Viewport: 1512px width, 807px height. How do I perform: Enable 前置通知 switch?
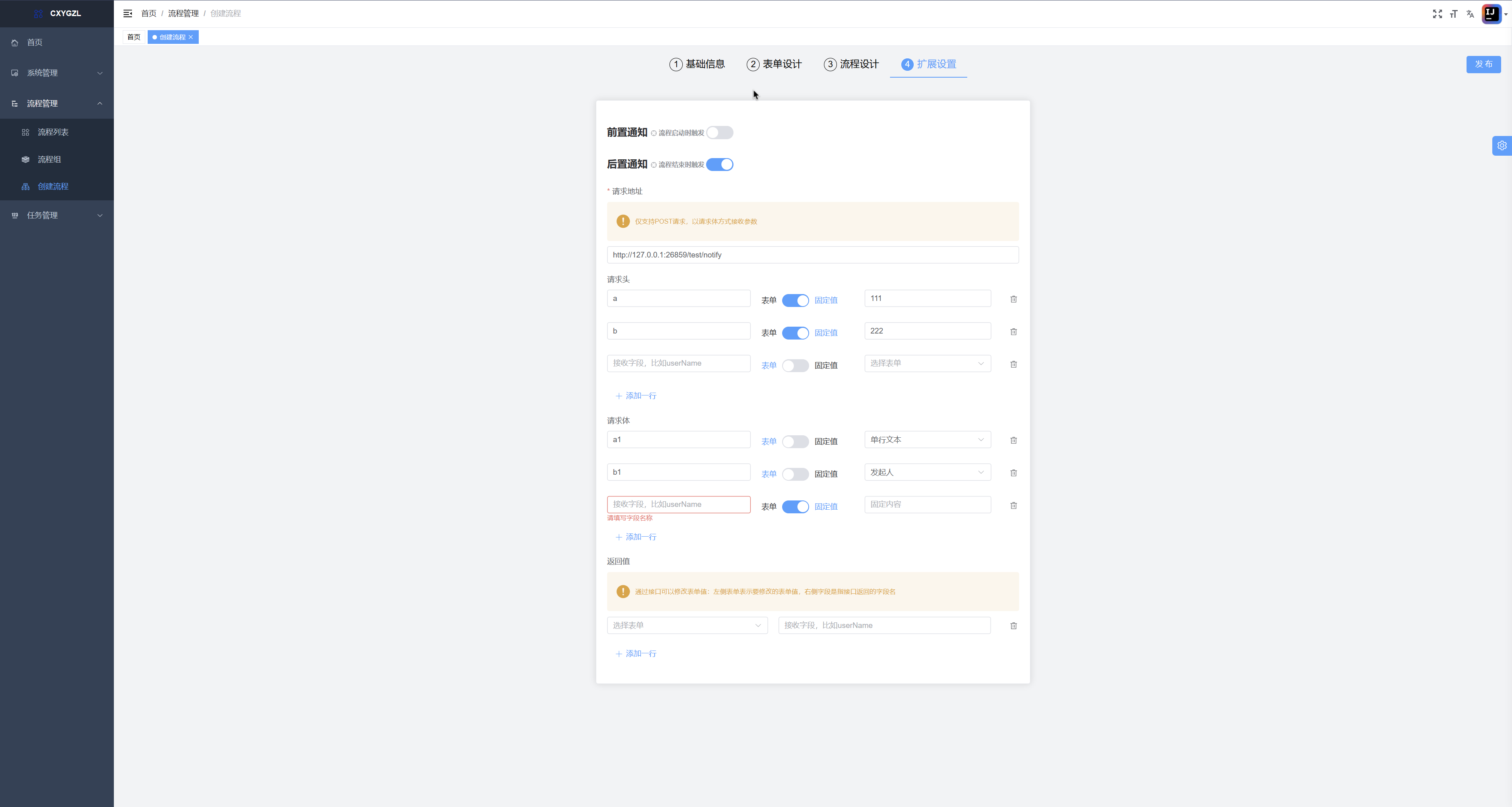pyautogui.click(x=720, y=133)
